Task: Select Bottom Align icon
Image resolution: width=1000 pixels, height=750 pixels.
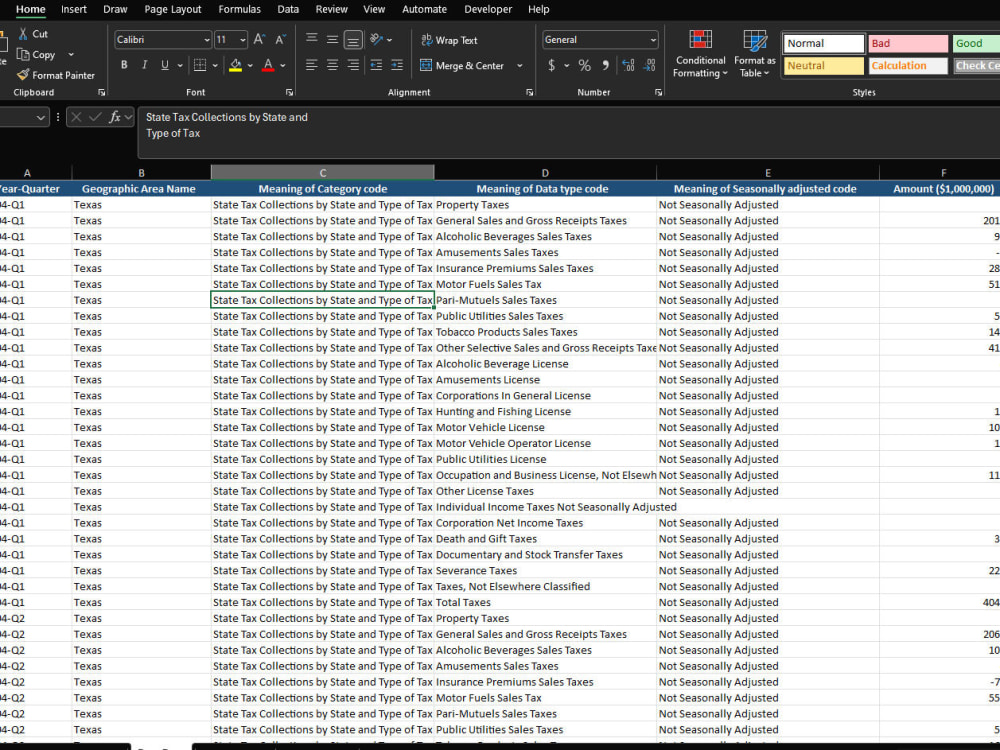Action: (x=353, y=40)
